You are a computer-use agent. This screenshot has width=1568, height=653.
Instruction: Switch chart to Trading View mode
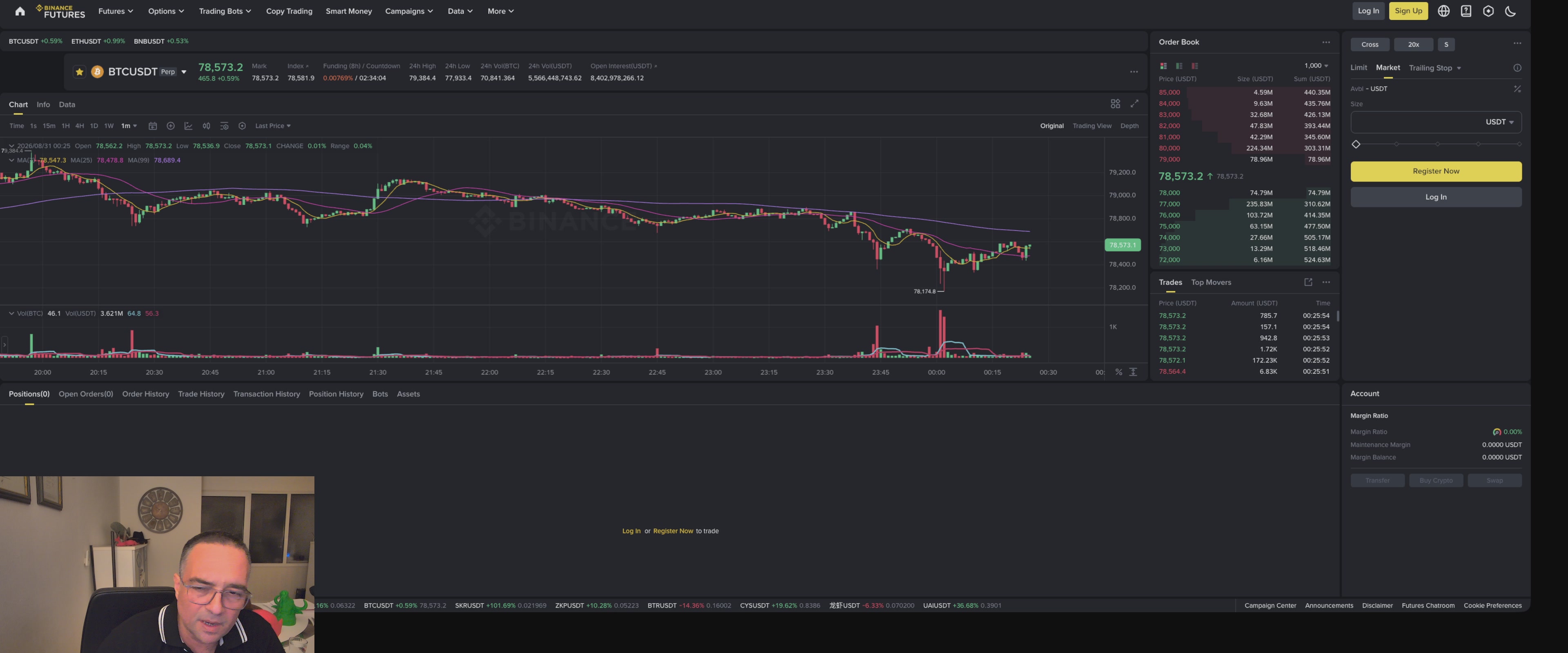click(1091, 126)
